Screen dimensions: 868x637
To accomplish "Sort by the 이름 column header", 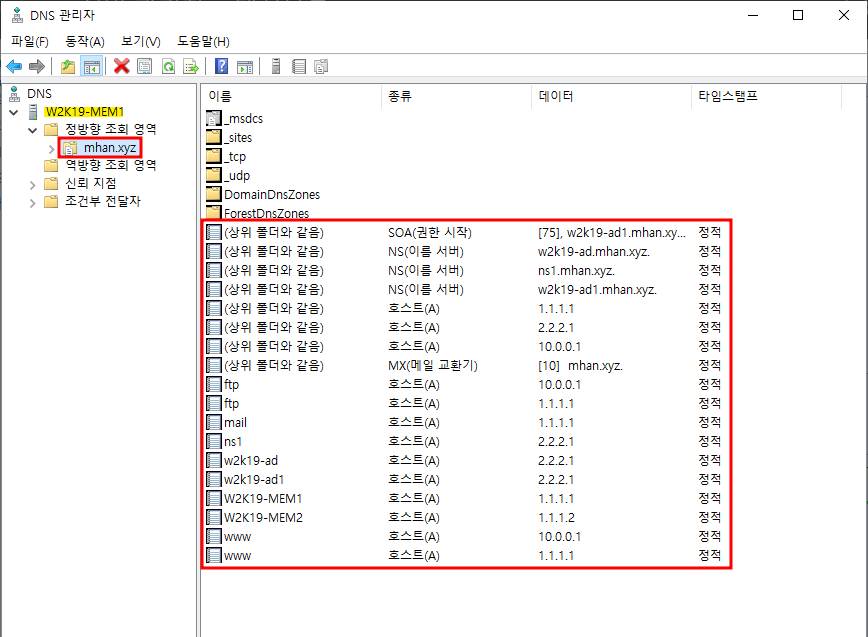I will point(291,96).
